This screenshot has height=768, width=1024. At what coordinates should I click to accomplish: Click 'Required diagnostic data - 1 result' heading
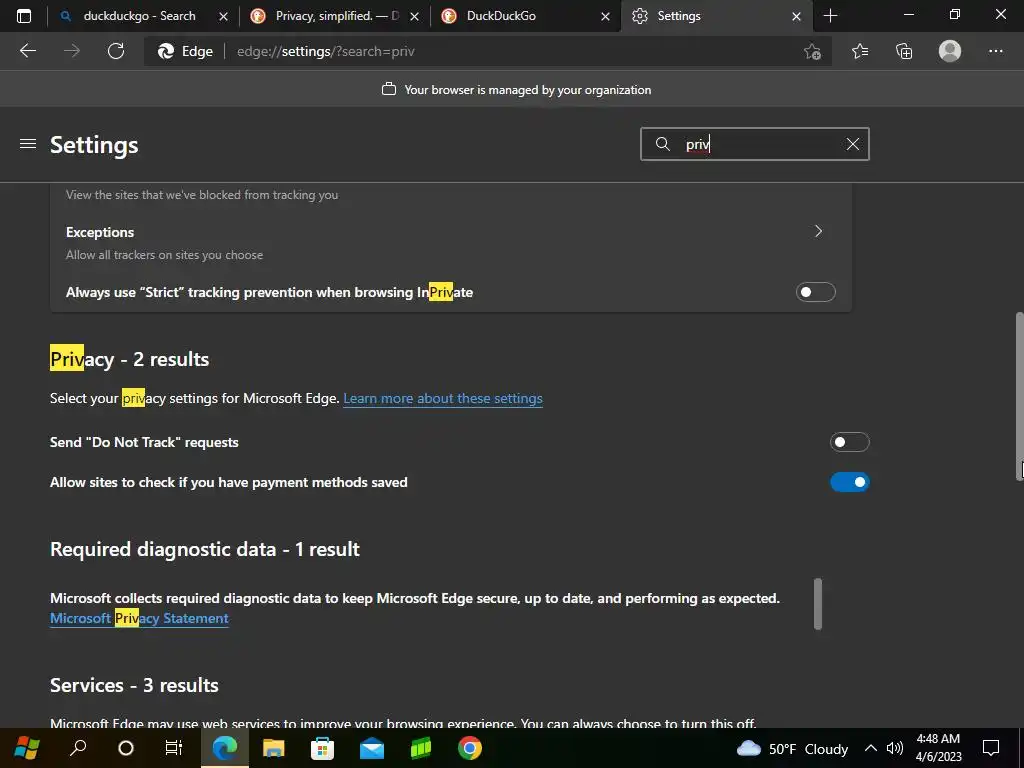204,549
